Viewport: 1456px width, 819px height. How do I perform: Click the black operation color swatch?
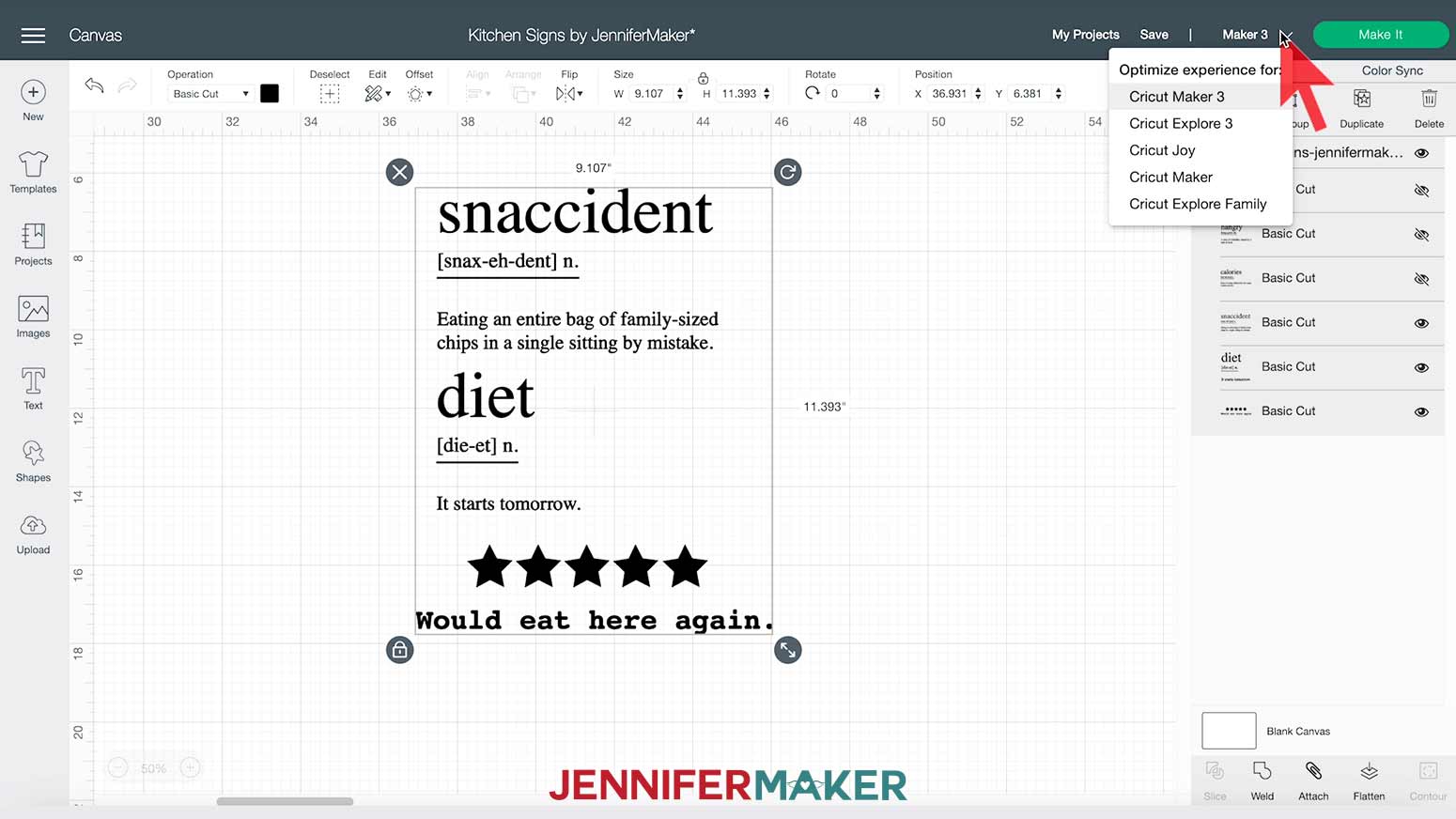click(270, 94)
